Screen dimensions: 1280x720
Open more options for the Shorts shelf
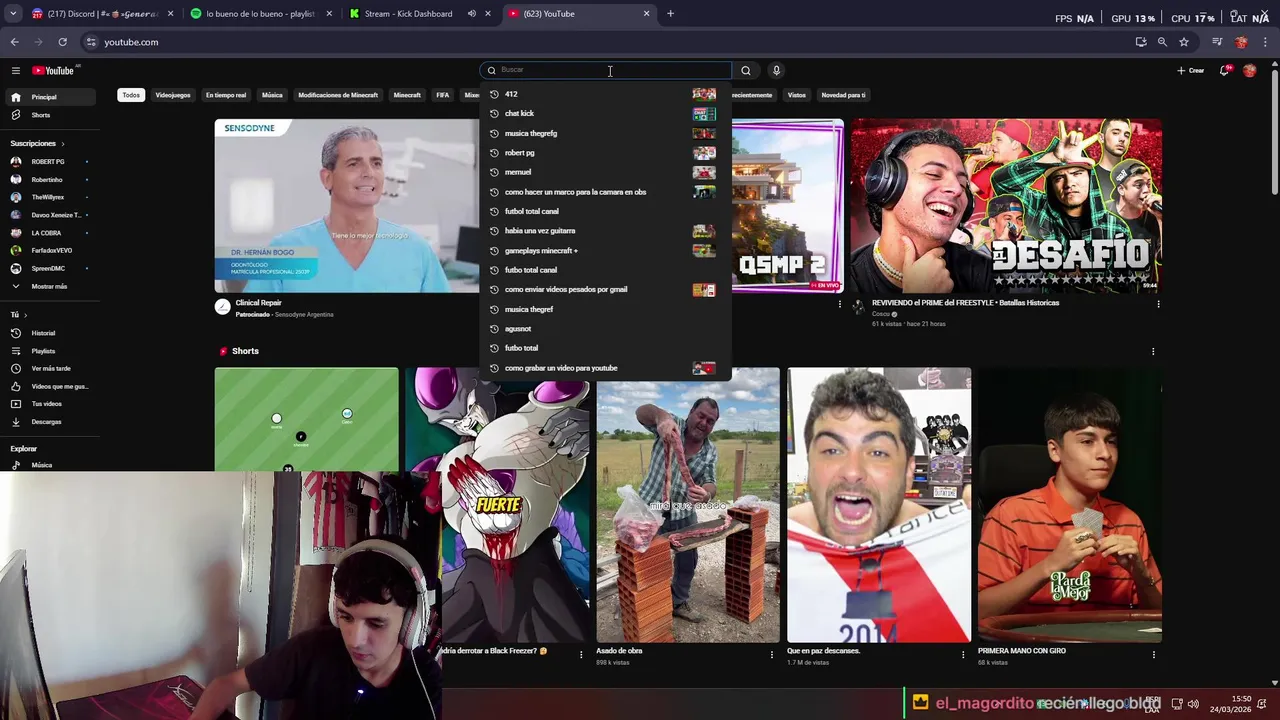pos(1153,351)
